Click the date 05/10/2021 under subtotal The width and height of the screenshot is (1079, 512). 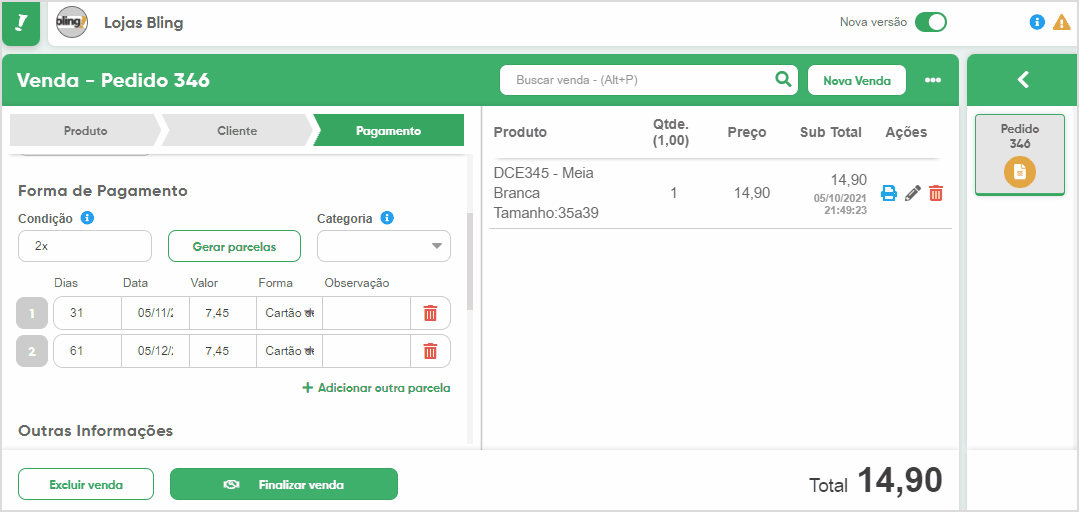coord(840,198)
